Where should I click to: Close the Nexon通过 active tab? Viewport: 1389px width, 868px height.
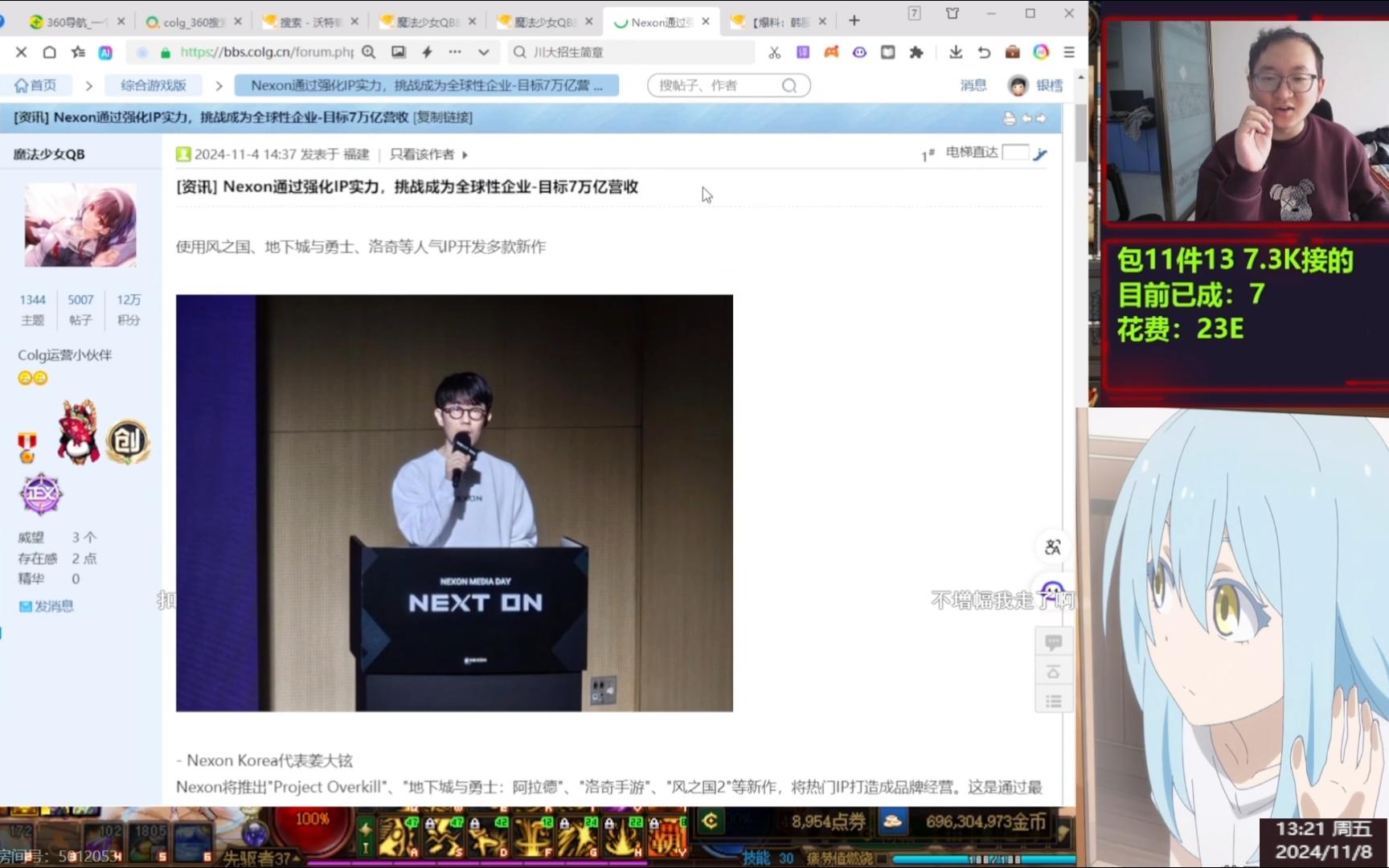(x=706, y=22)
